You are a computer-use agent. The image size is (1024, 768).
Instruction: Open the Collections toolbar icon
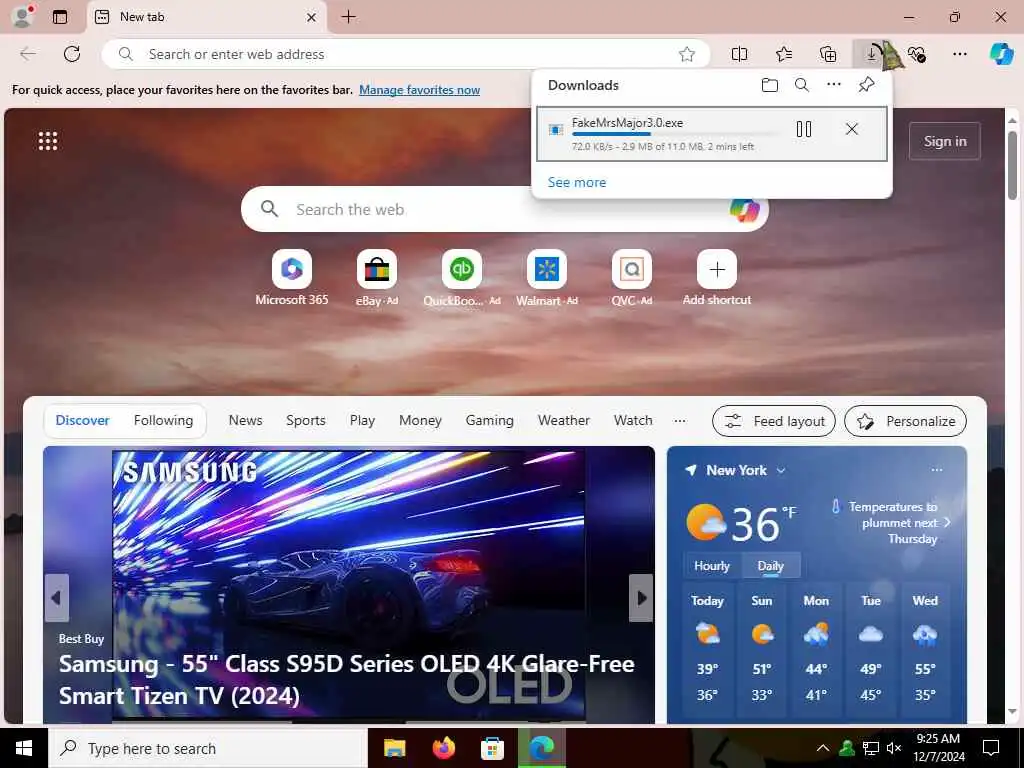coord(827,54)
